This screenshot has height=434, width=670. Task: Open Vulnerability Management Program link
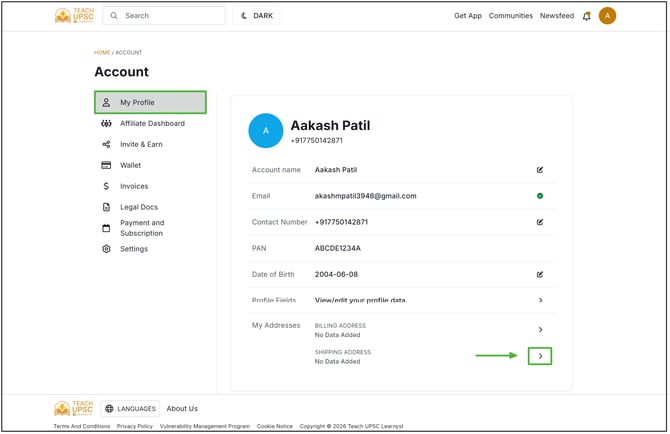coord(206,427)
